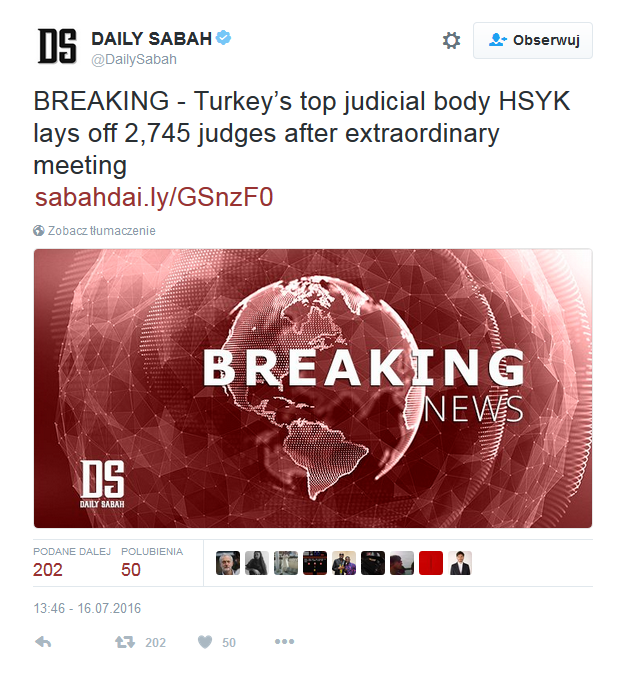Open the @DailySabah handle
This screenshot has width=629, height=682.
(134, 59)
